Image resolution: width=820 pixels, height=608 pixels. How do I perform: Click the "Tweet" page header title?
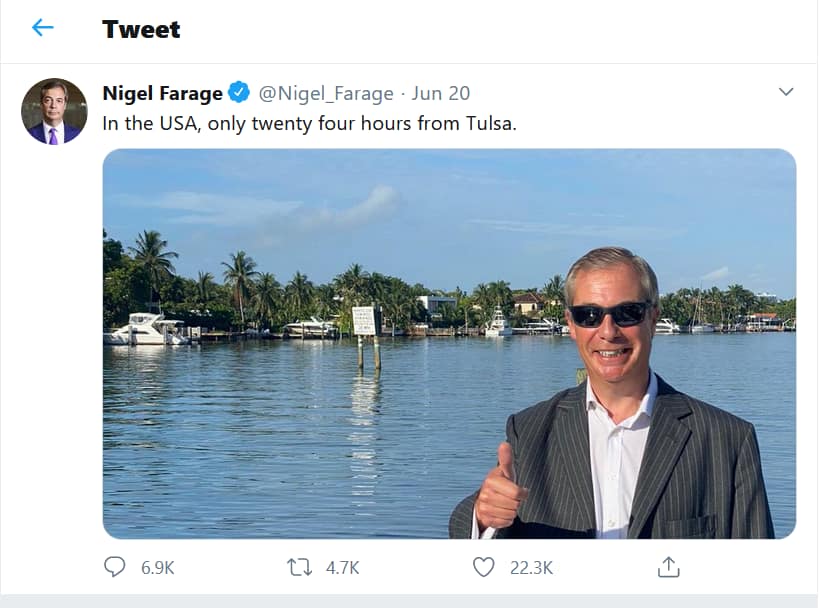click(141, 29)
